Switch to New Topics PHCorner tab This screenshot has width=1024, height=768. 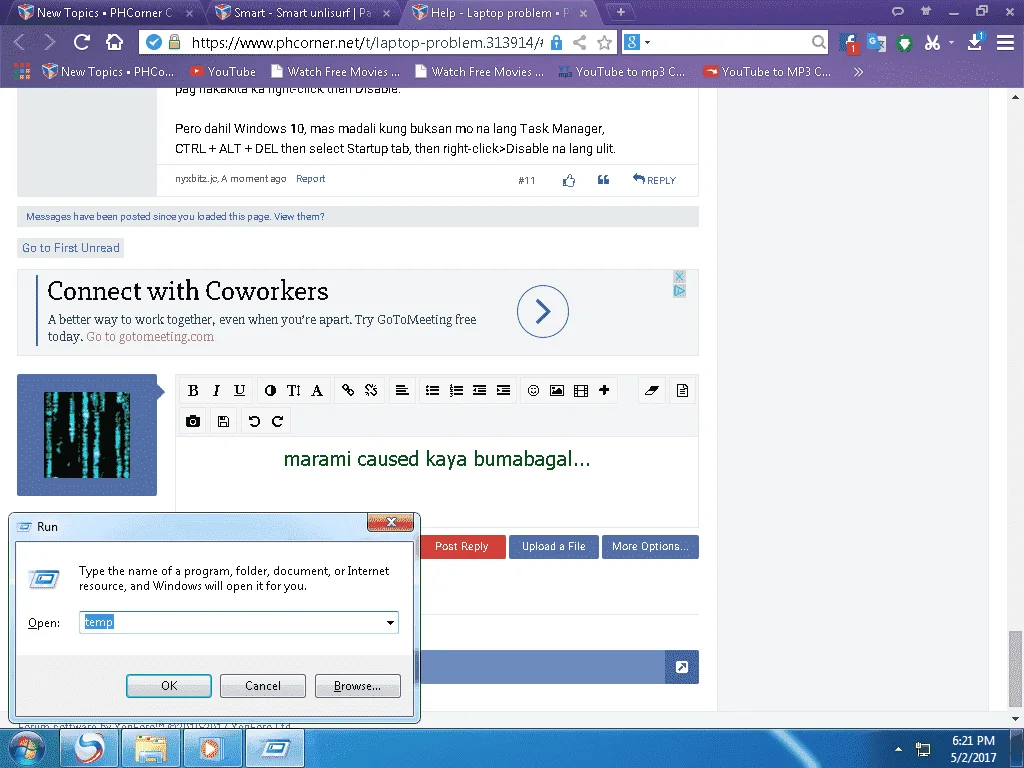point(104,12)
